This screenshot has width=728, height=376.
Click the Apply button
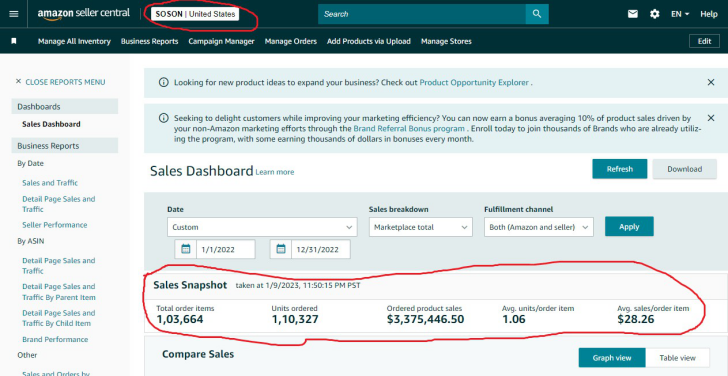[x=629, y=227]
